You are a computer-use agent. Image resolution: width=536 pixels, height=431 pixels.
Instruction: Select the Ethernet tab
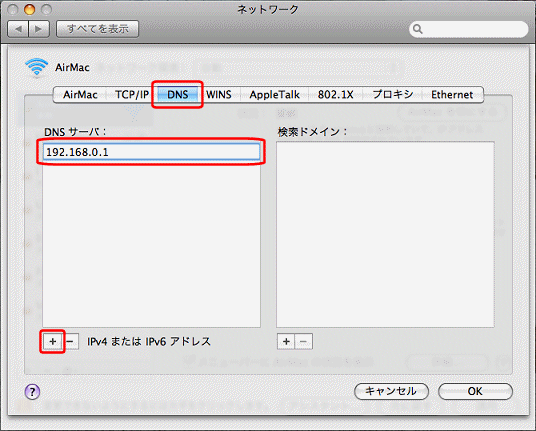click(452, 95)
